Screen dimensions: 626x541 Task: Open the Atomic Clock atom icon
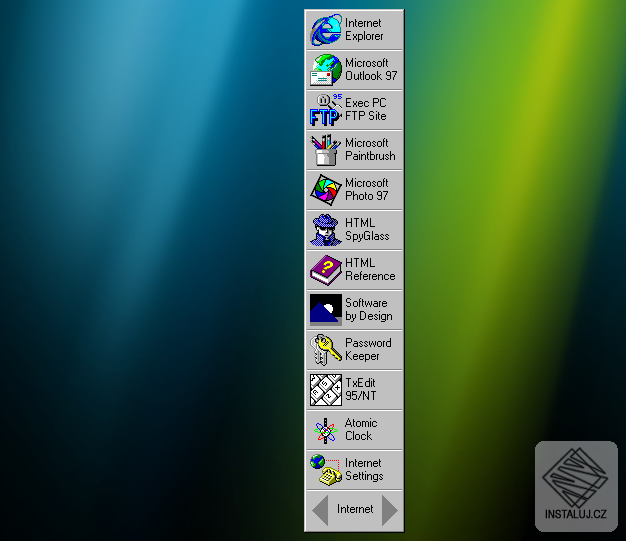[x=326, y=430]
